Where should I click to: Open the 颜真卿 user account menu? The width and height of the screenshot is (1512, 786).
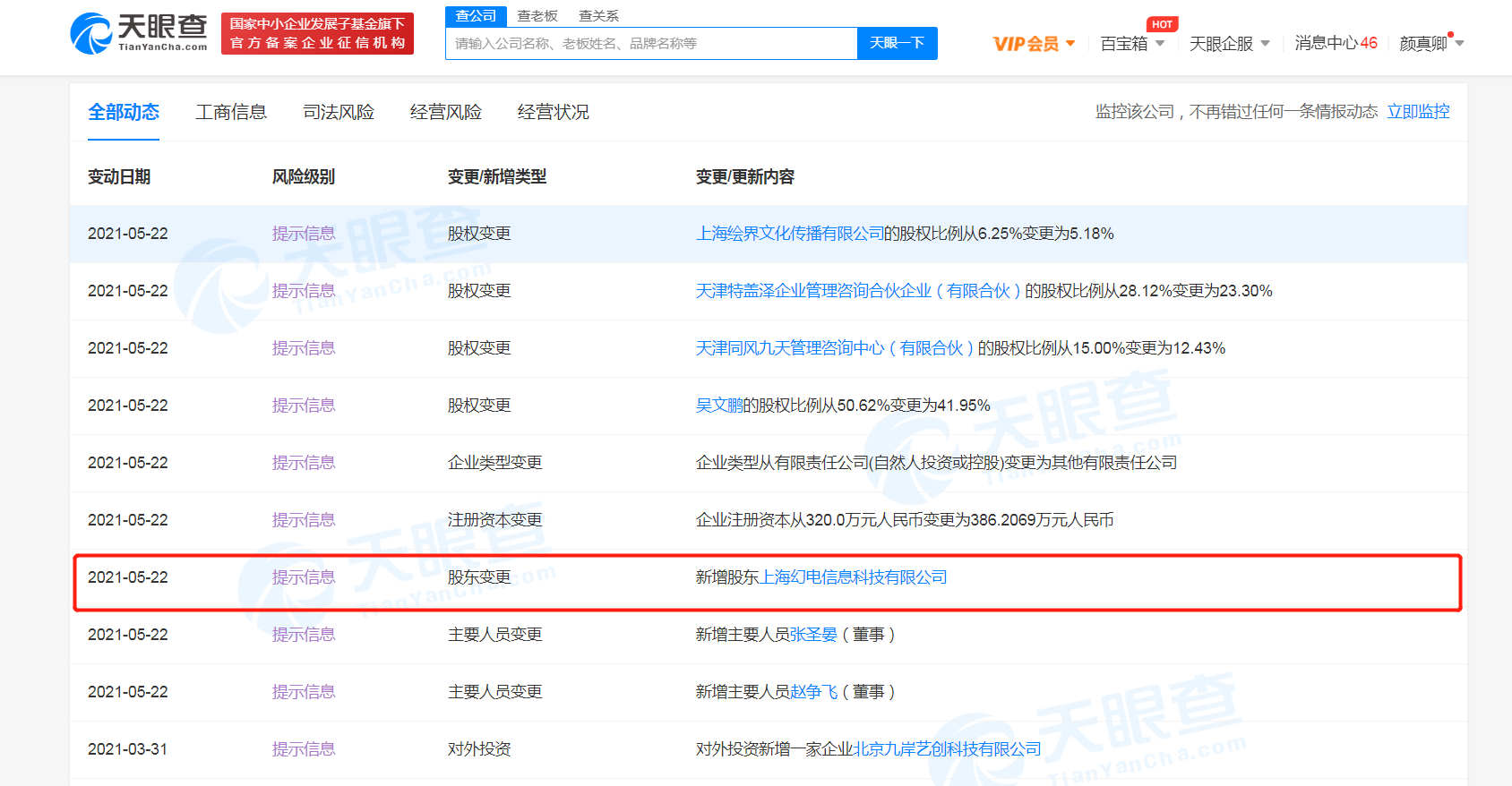[x=1430, y=44]
